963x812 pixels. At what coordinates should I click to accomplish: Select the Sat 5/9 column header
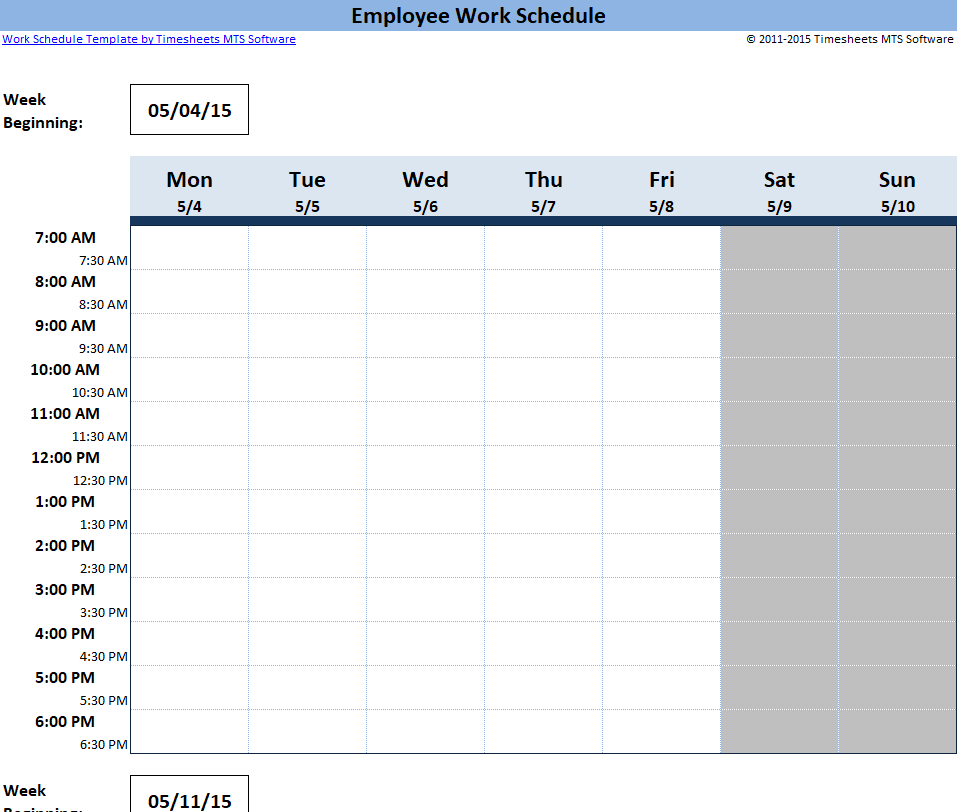click(779, 189)
